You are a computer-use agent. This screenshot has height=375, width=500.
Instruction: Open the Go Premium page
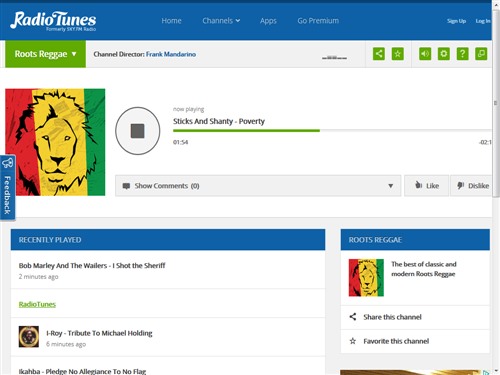click(318, 21)
